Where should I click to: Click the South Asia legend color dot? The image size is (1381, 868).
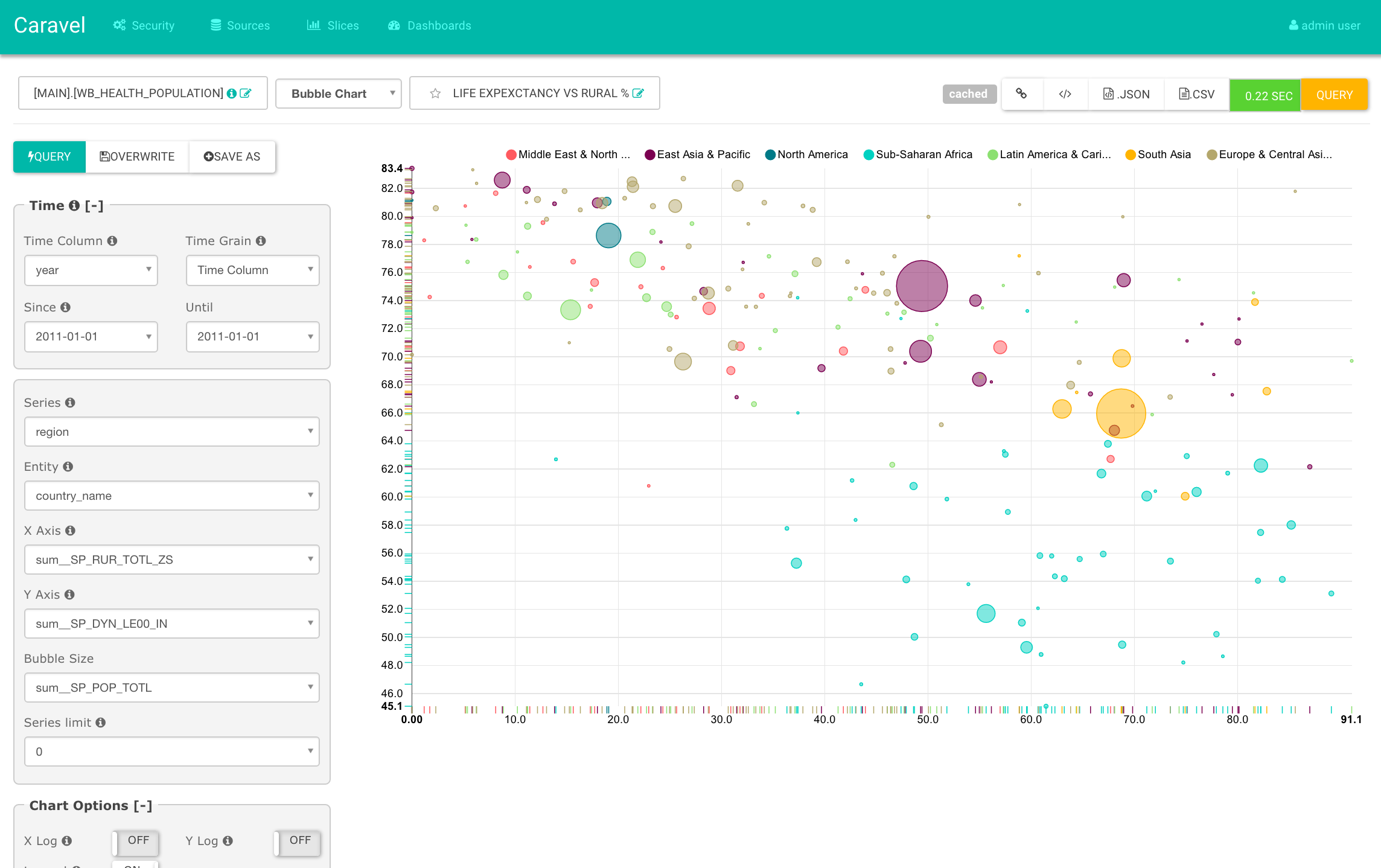click(1131, 155)
